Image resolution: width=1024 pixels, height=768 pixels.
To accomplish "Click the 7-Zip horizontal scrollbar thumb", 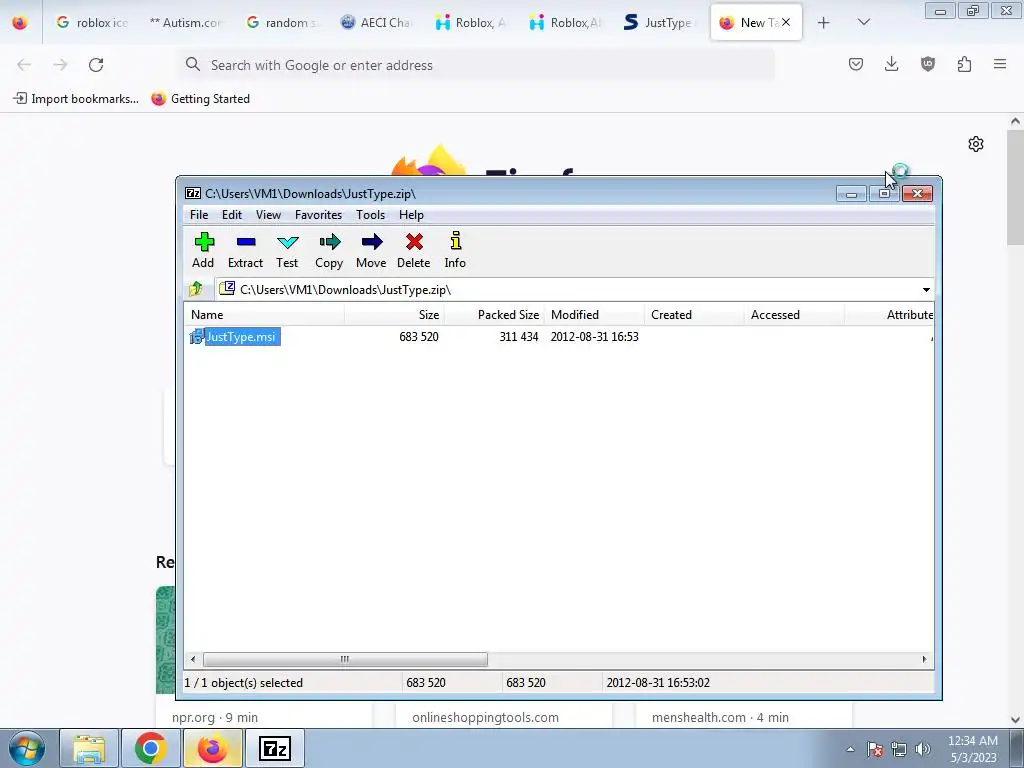I will [345, 660].
